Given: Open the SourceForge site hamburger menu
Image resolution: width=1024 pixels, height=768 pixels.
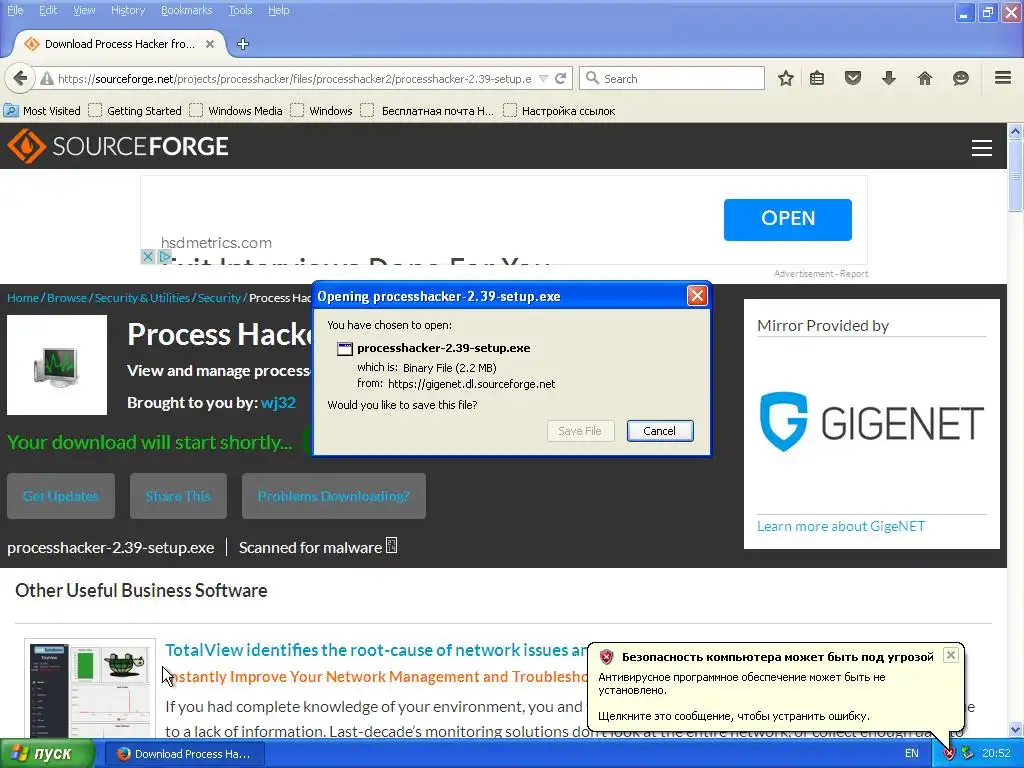Looking at the screenshot, I should click(982, 148).
